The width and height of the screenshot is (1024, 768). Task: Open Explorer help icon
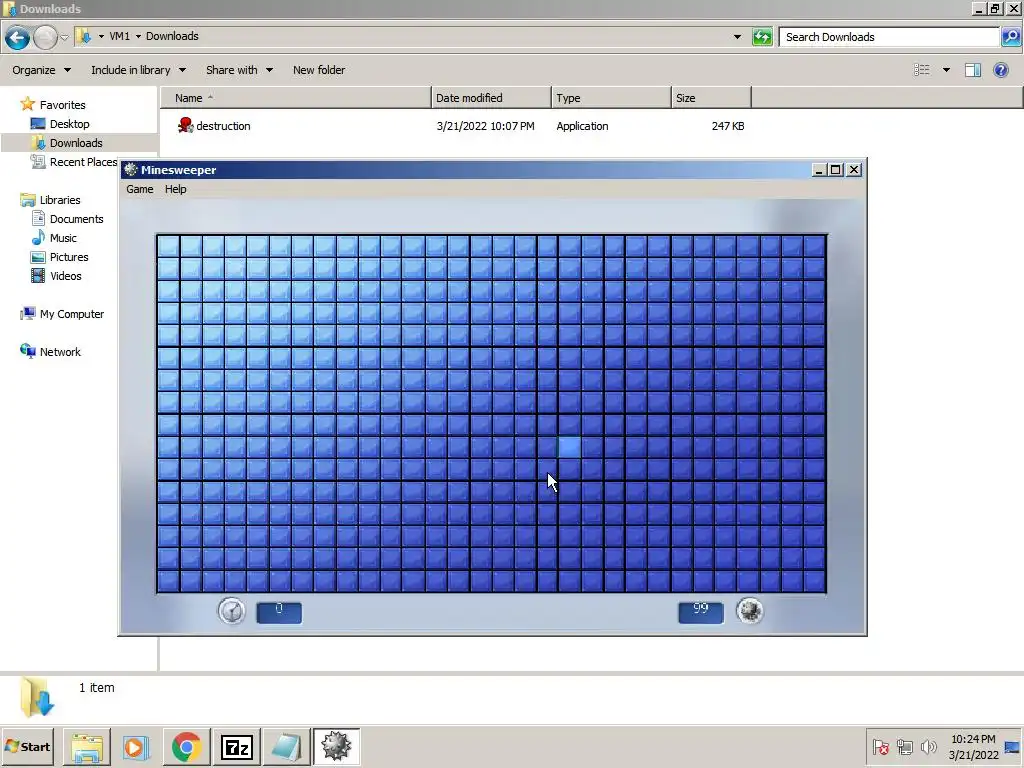[x=1000, y=70]
